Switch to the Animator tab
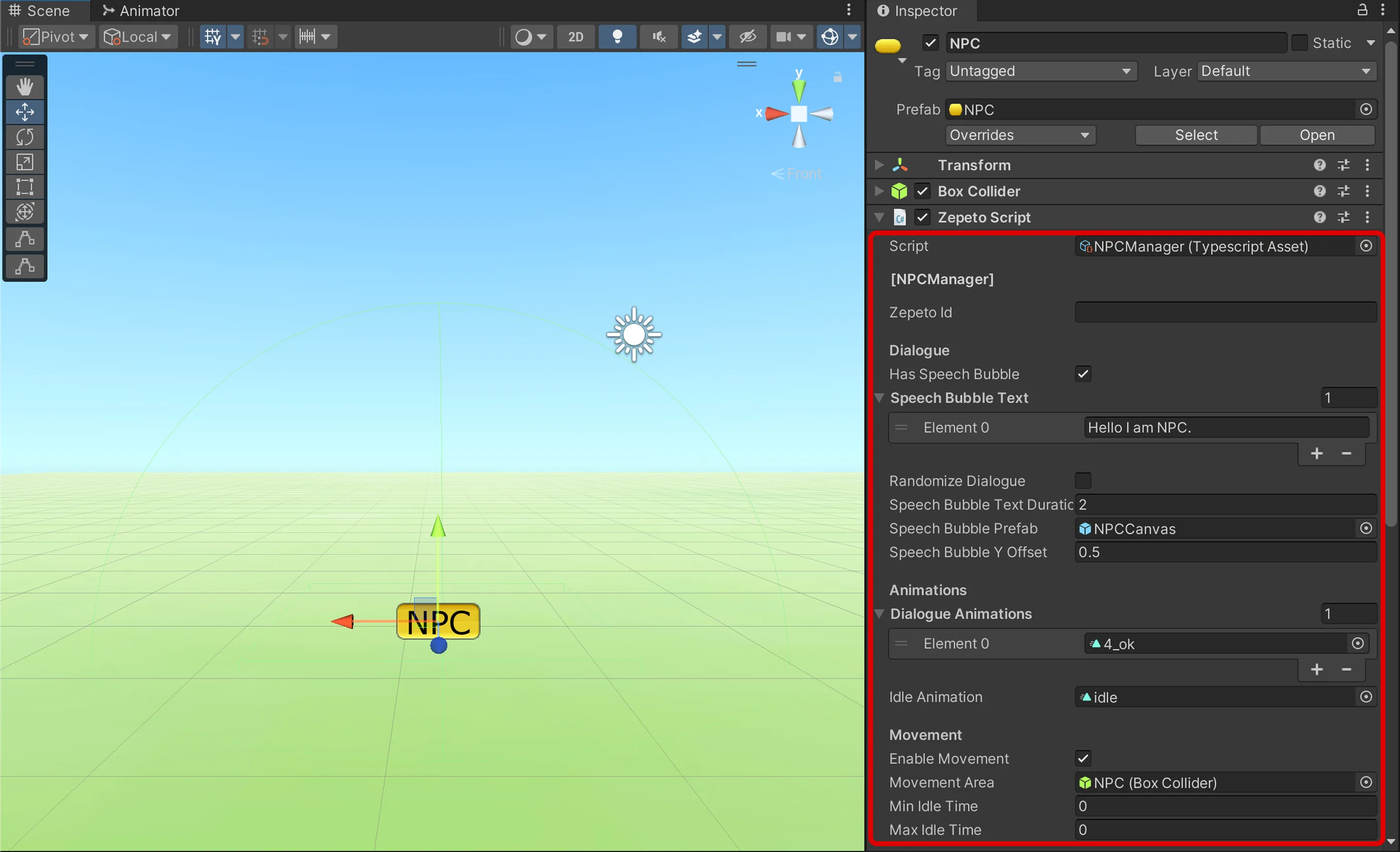The width and height of the screenshot is (1400, 852). (141, 10)
